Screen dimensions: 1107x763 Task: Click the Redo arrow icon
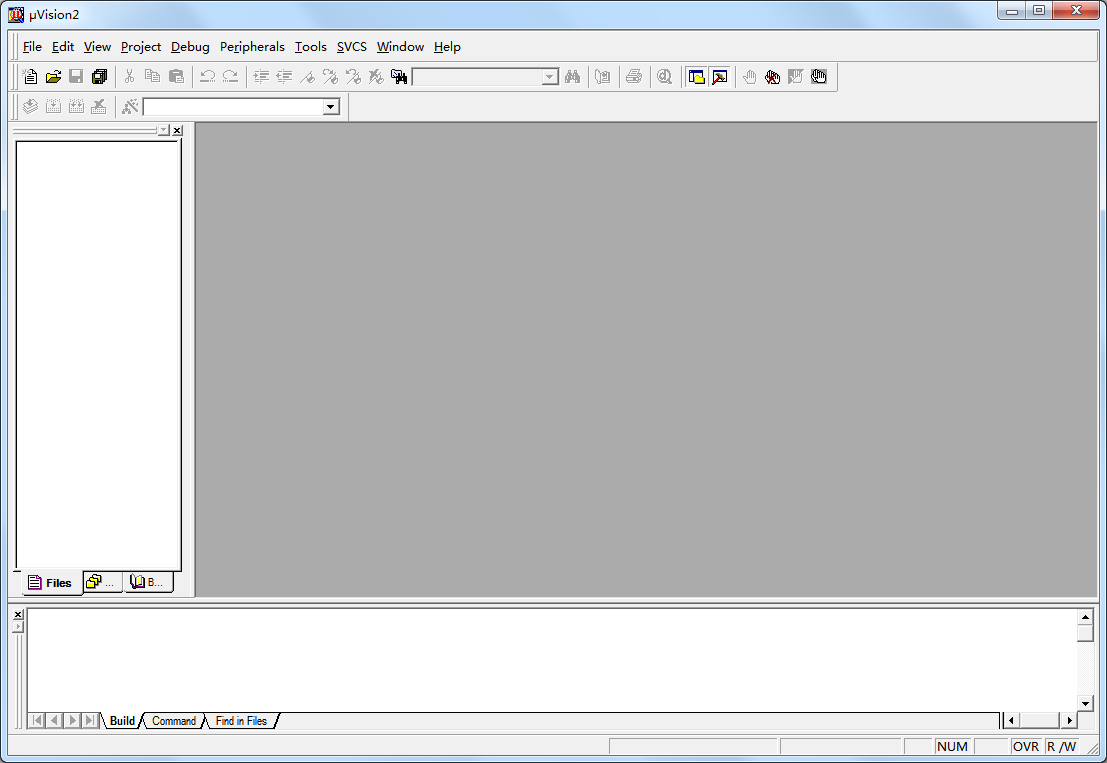pos(230,77)
